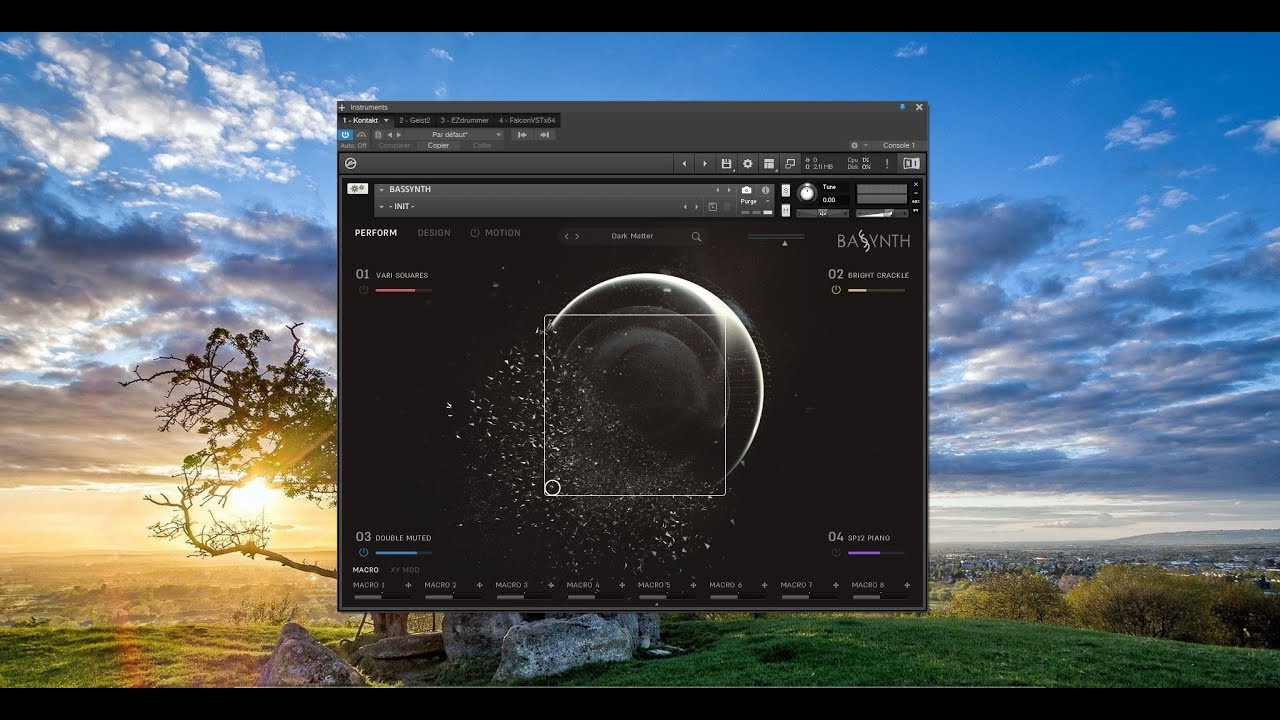Select the XY MOD tab
Screen dimensions: 1280x720
[x=405, y=570]
